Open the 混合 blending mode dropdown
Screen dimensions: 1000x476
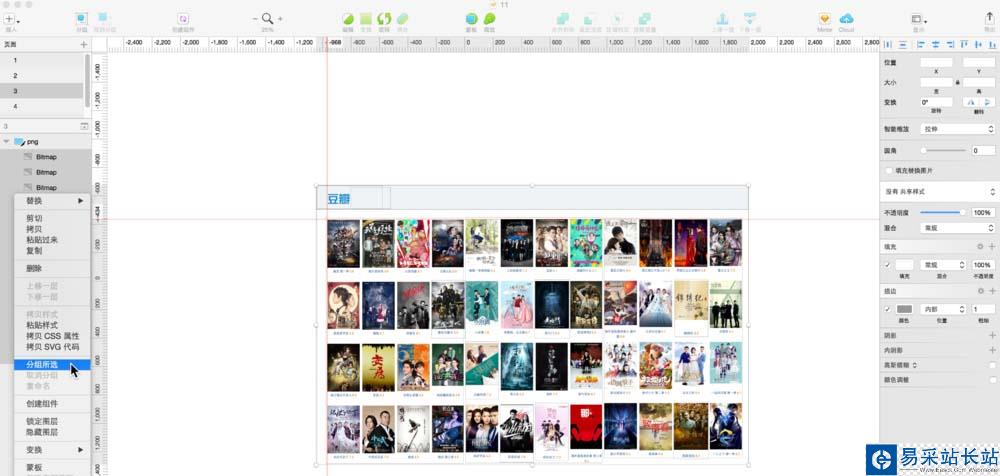pos(958,227)
